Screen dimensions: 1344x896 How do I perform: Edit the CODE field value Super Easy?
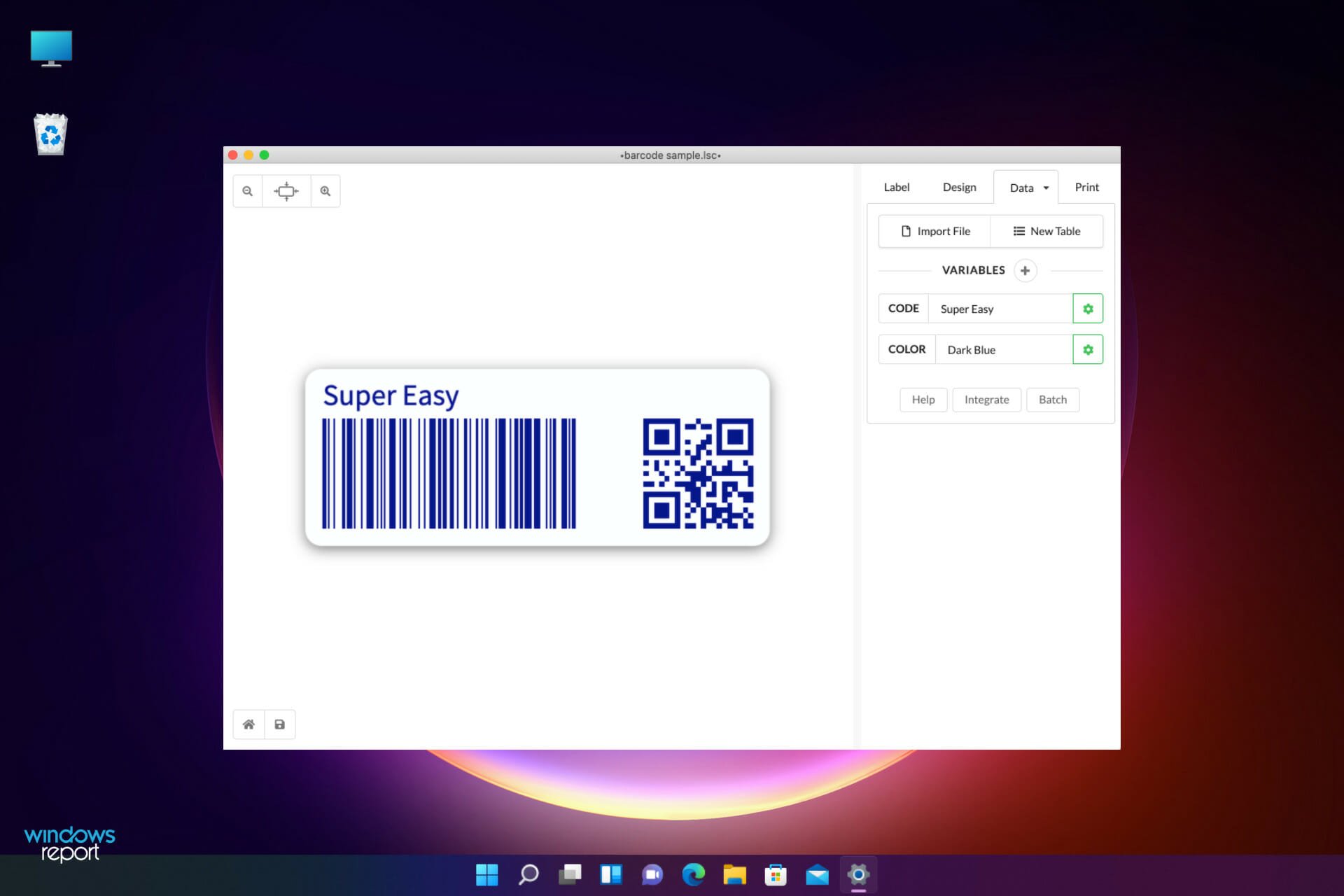pos(1000,309)
